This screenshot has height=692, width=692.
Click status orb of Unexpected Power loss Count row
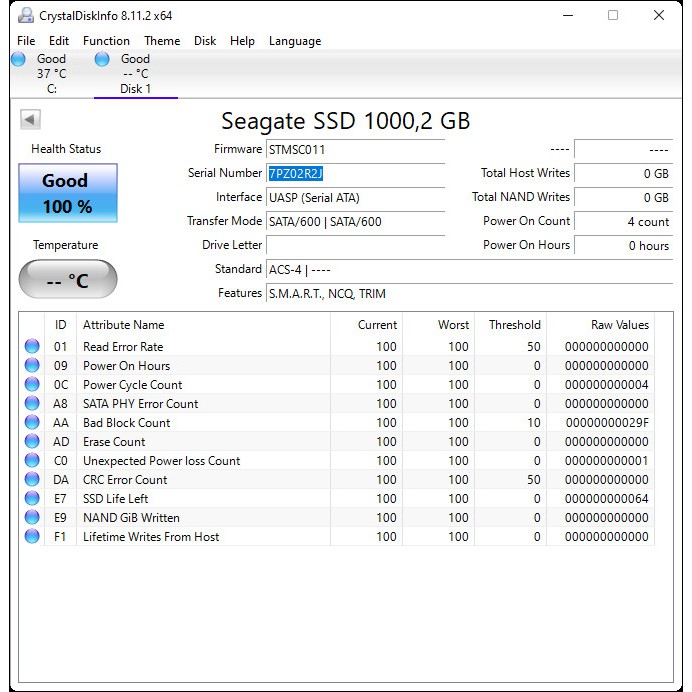32,460
